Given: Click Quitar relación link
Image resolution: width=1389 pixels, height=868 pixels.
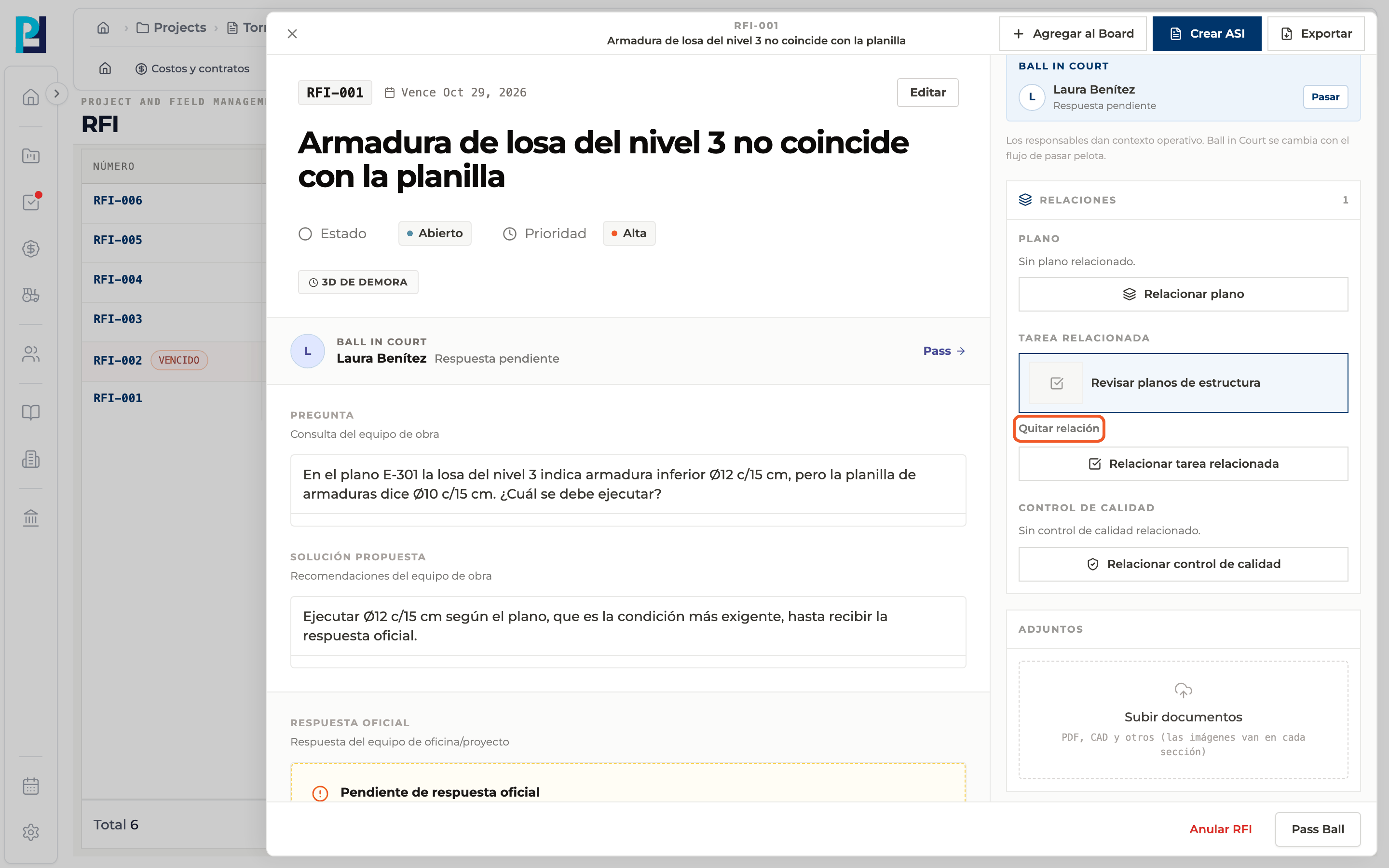Looking at the screenshot, I should coord(1059,429).
